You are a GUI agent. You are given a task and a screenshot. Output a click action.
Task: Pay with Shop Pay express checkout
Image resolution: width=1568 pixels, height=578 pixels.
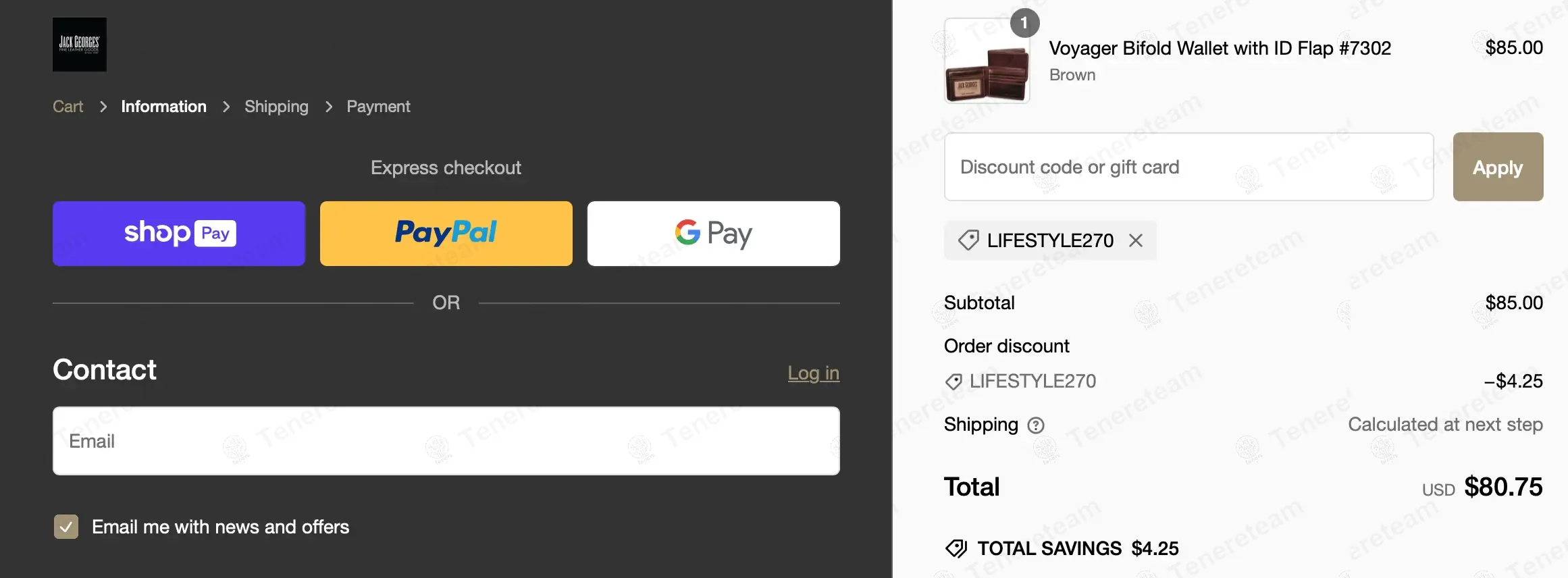click(179, 234)
